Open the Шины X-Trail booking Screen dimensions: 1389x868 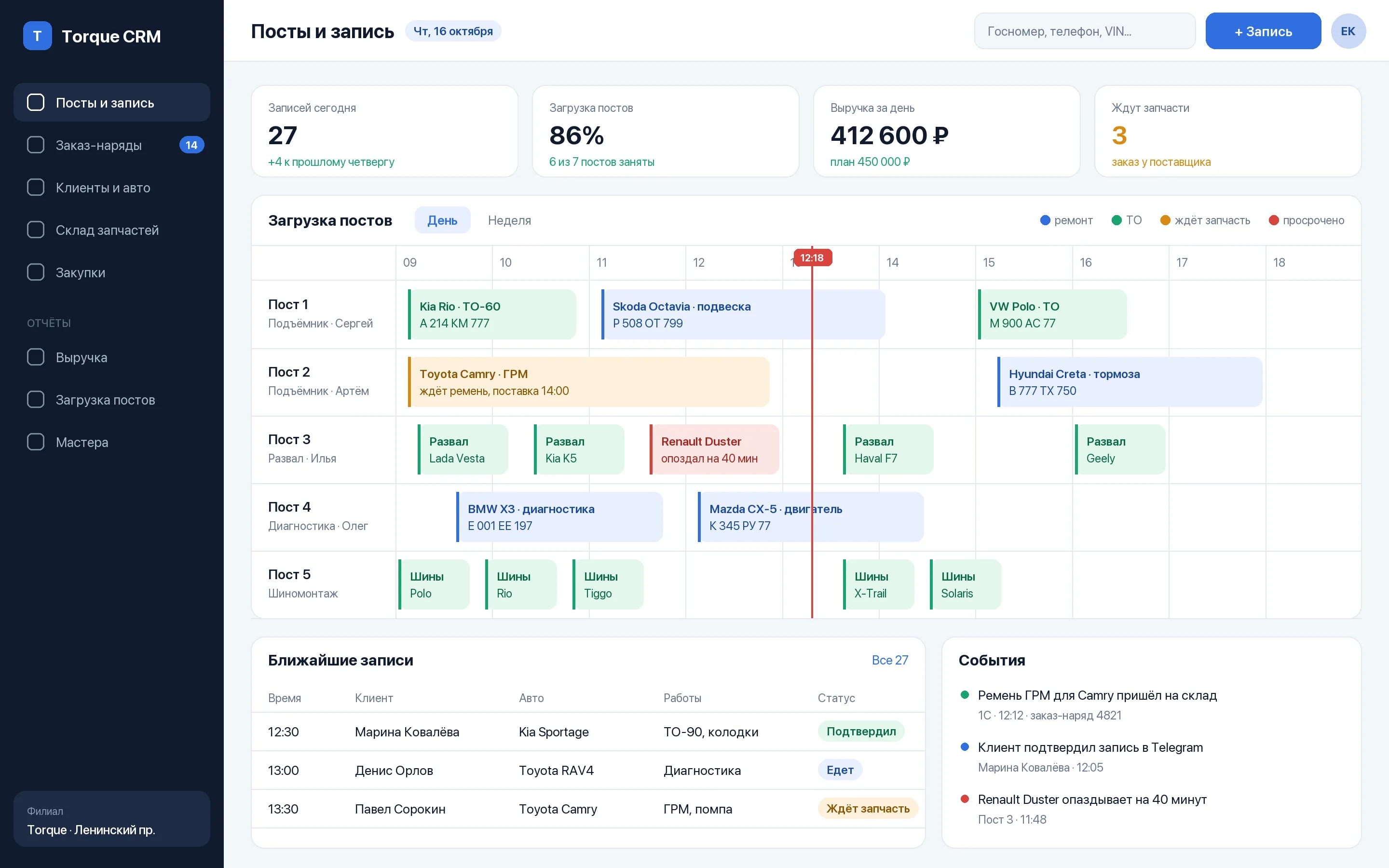tap(879, 584)
